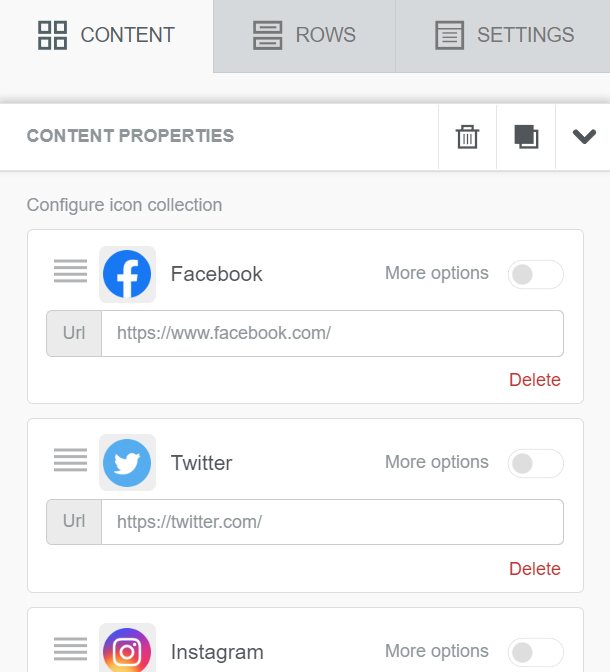This screenshot has width=610, height=672.
Task: Open the Settings tab
Action: [503, 36]
